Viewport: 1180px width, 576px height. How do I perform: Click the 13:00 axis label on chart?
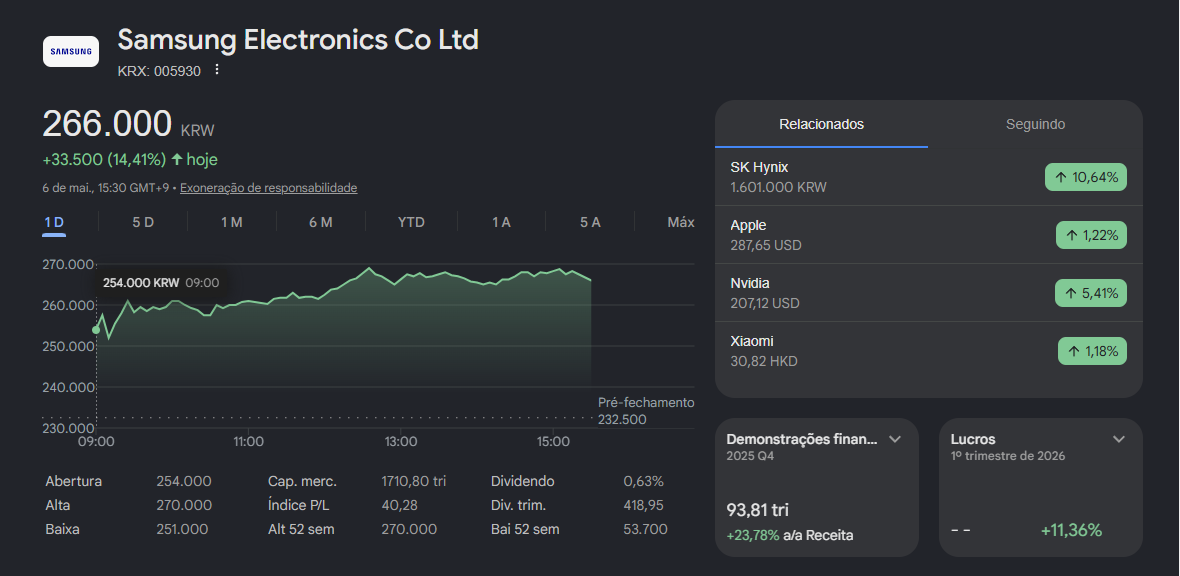[400, 442]
